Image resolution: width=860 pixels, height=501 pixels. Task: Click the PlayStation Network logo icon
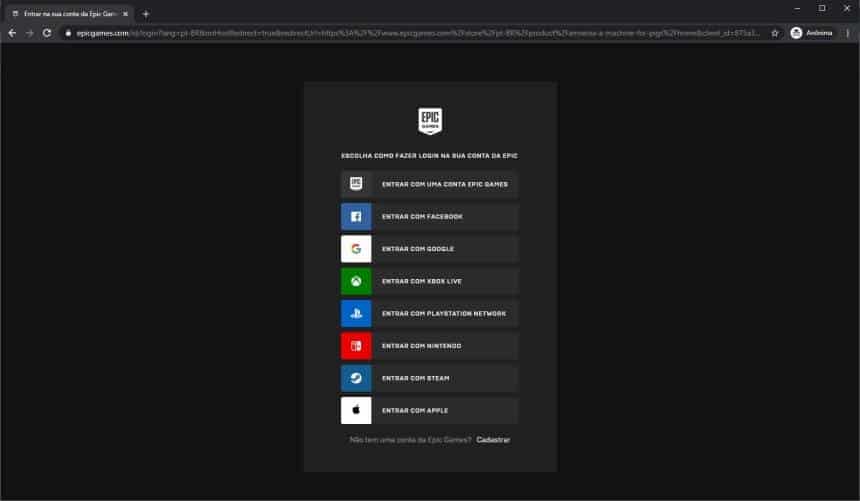point(356,313)
